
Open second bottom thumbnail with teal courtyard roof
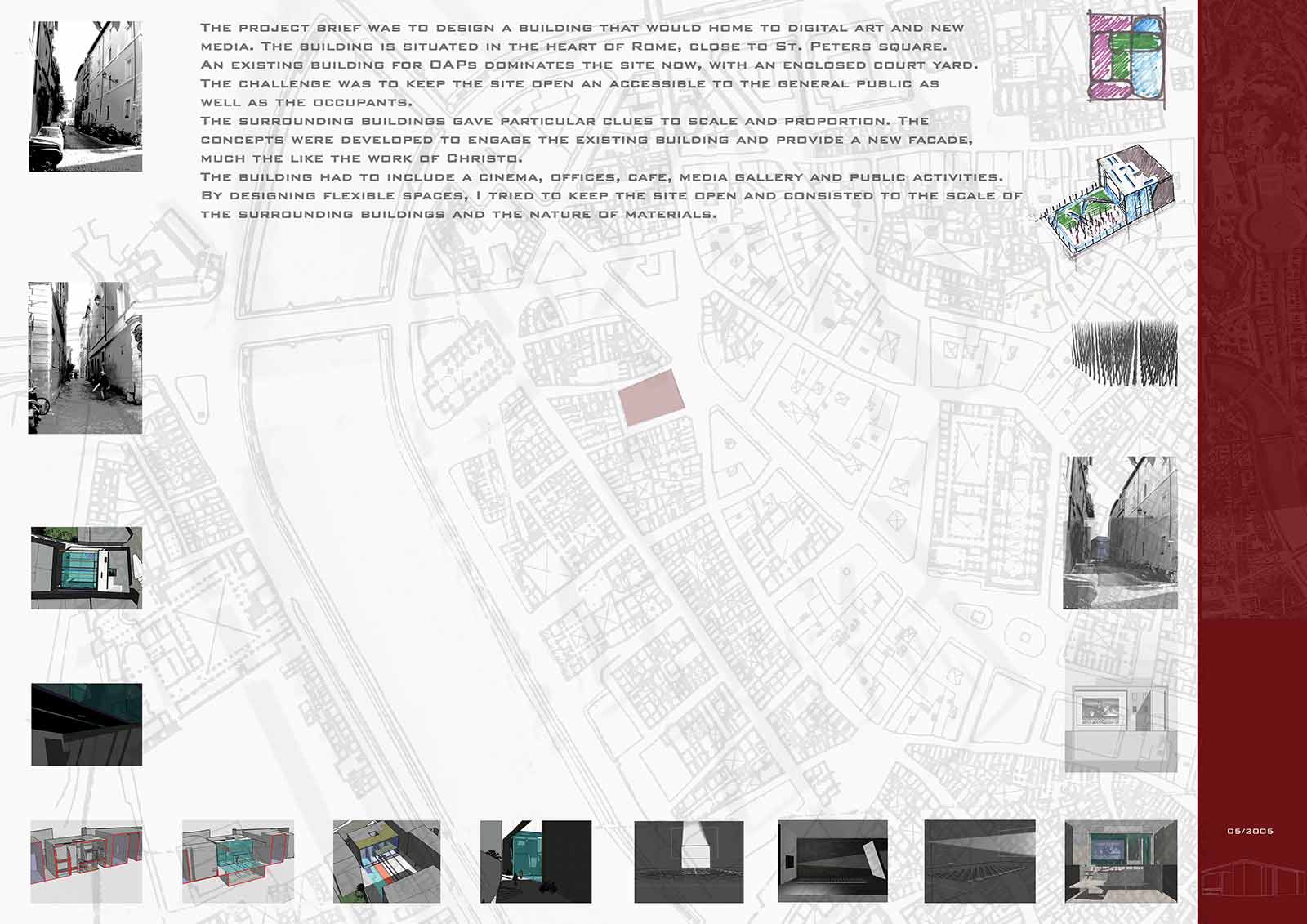[238, 862]
